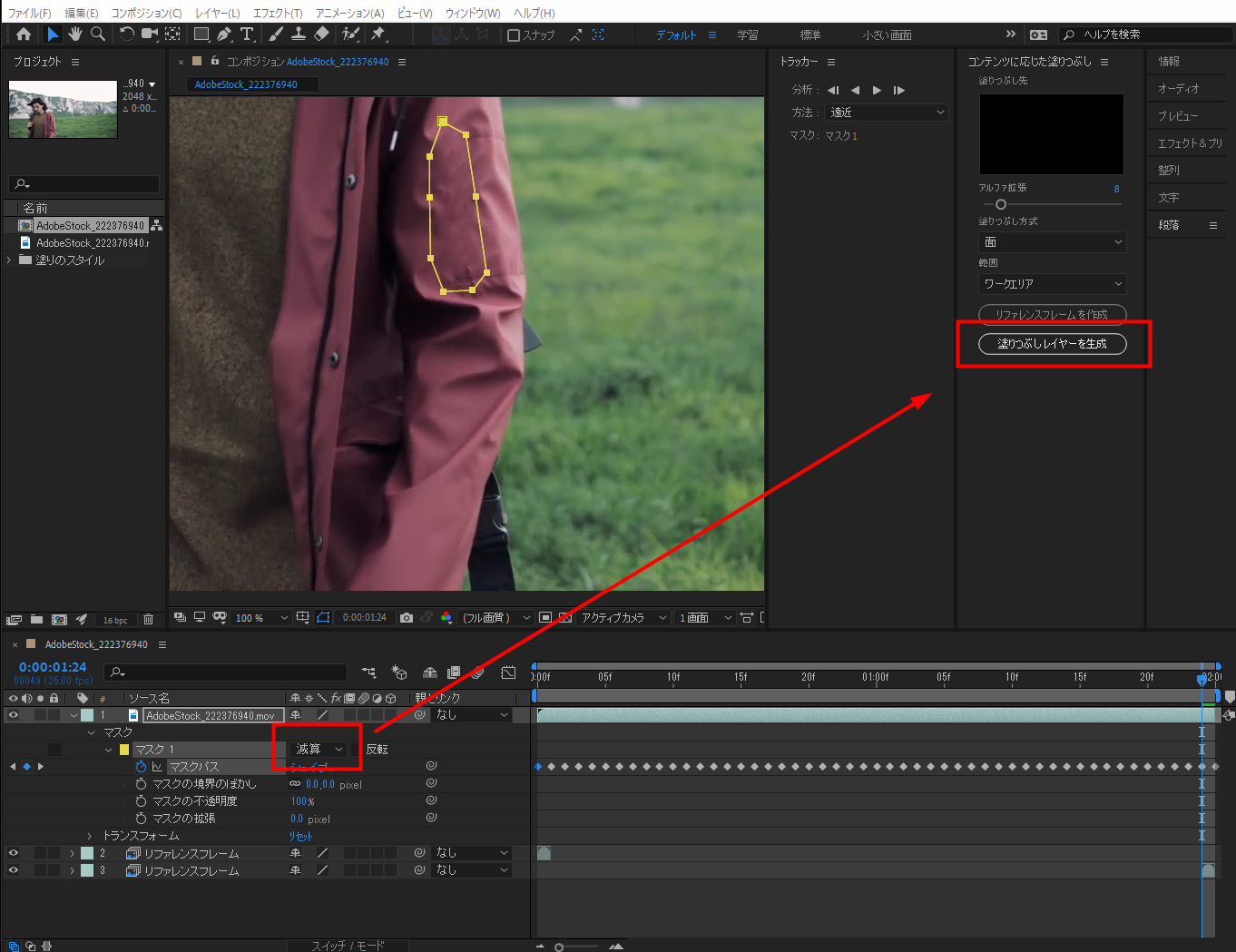Open the (フル画質) resolution dropdown
Screen dimensions: 1236x952
click(x=496, y=618)
